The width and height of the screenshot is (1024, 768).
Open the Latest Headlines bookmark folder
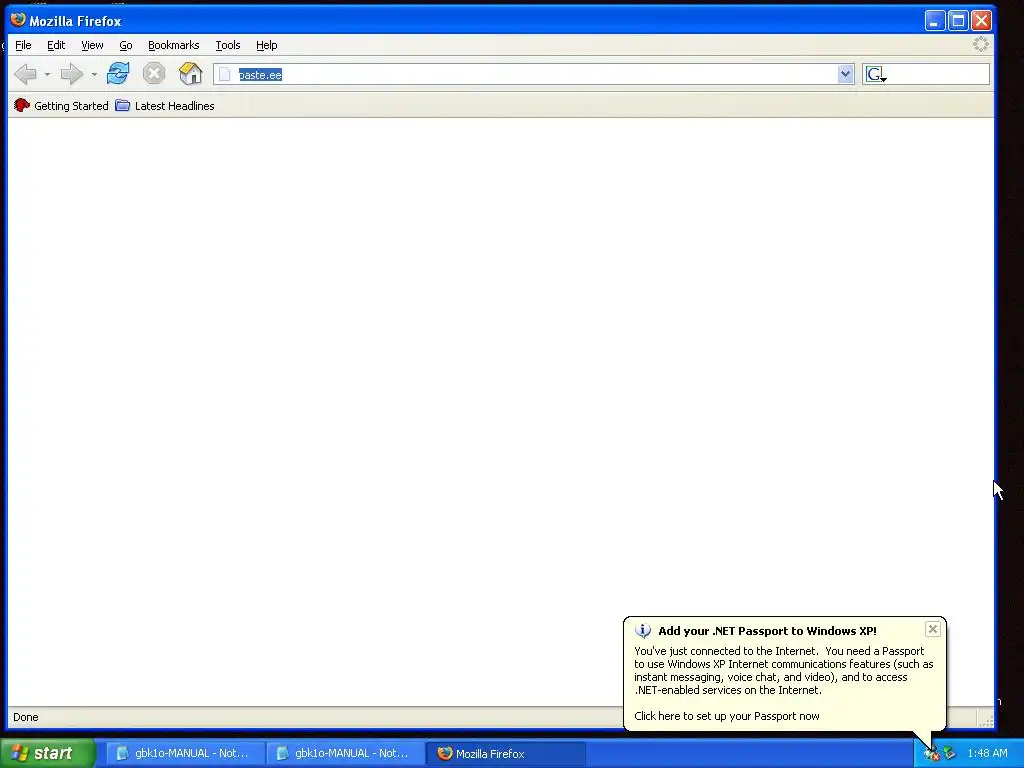click(x=165, y=106)
